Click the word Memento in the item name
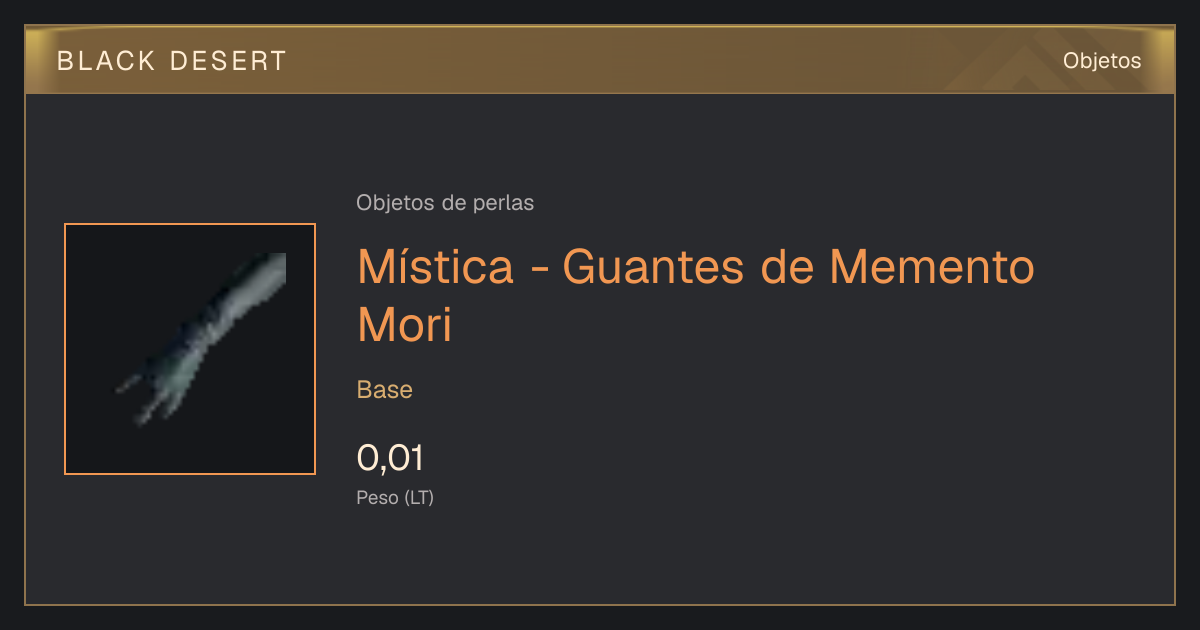Image resolution: width=1200 pixels, height=630 pixels. click(x=932, y=267)
